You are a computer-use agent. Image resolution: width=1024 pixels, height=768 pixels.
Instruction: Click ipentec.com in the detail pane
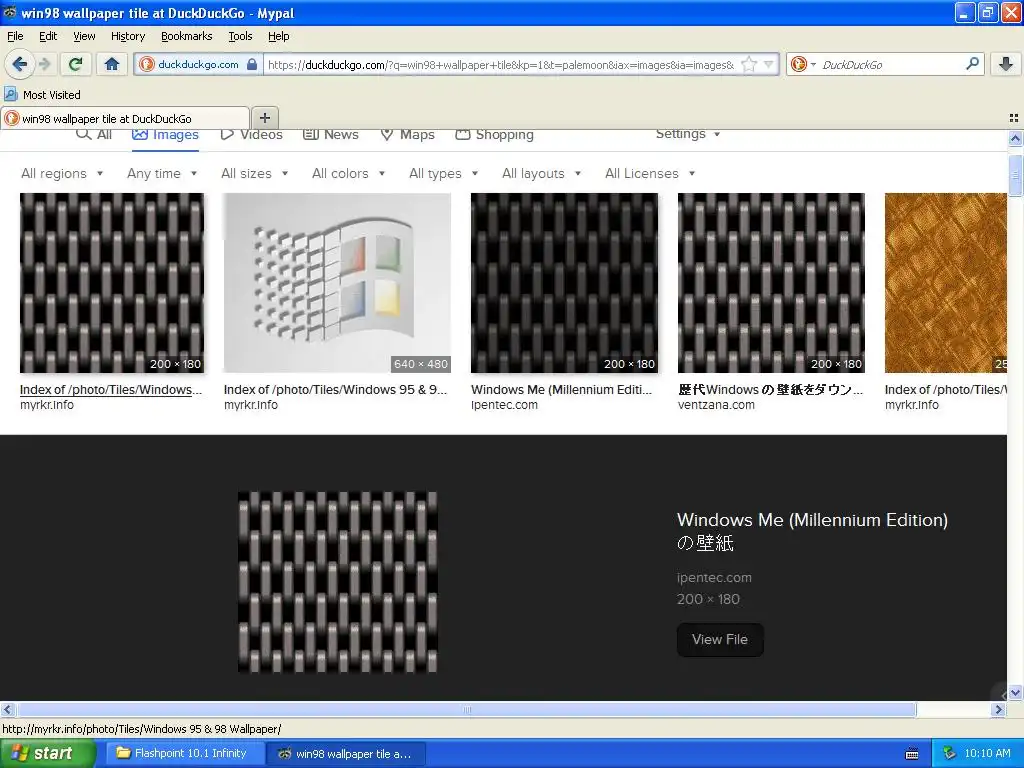click(714, 577)
